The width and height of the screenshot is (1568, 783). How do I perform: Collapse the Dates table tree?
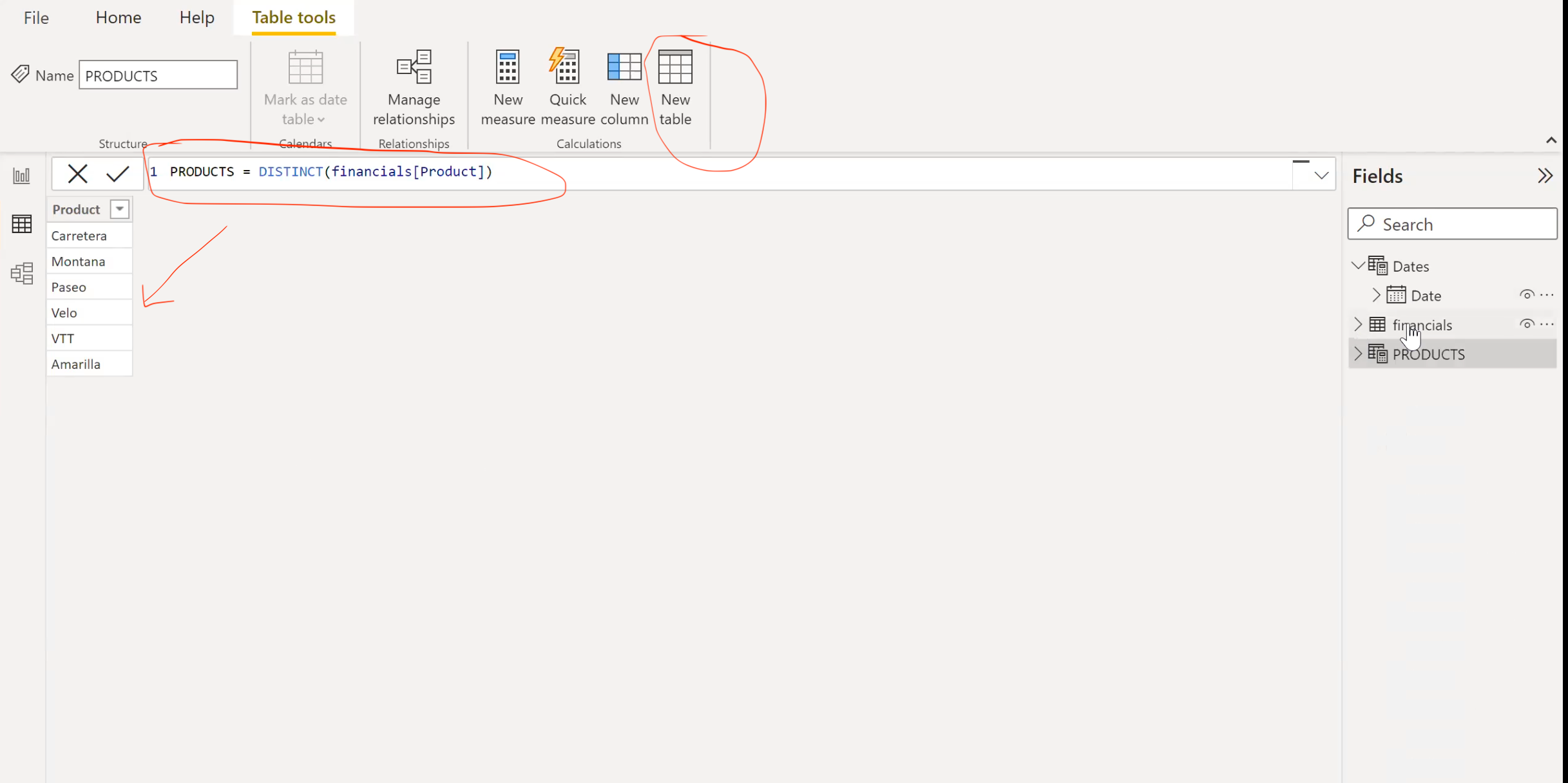[1358, 265]
